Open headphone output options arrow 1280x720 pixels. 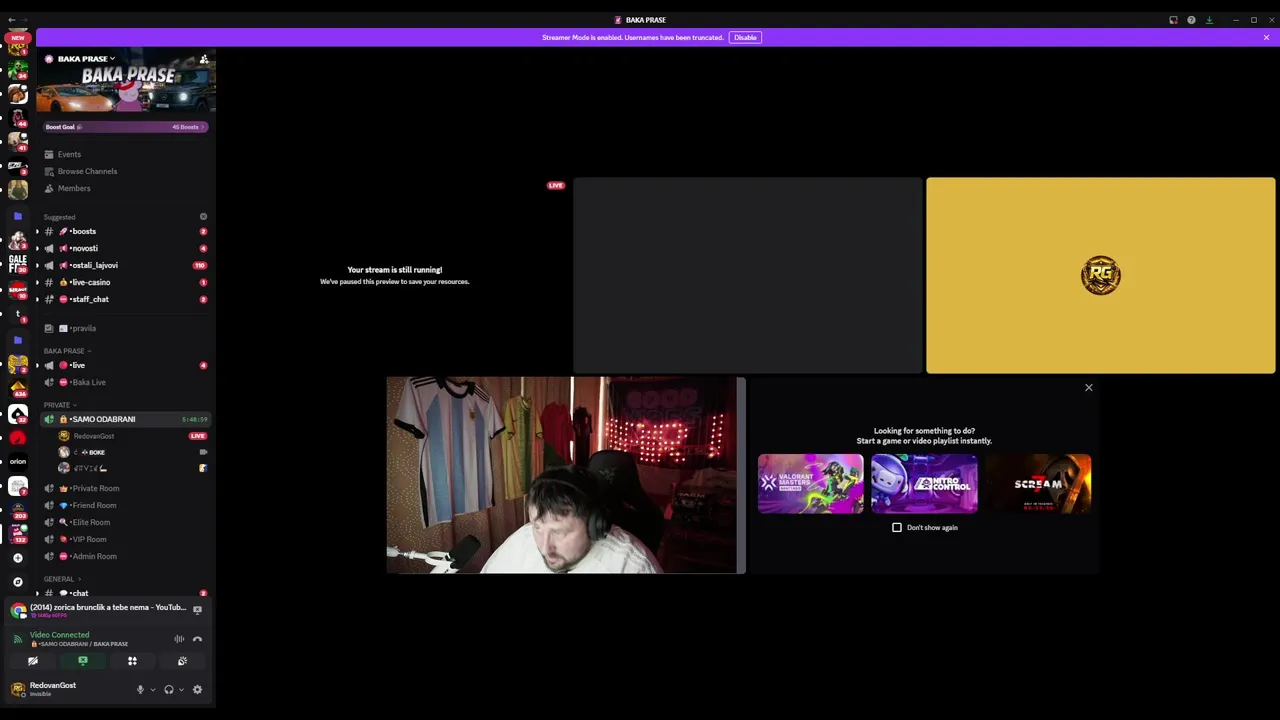coord(181,690)
